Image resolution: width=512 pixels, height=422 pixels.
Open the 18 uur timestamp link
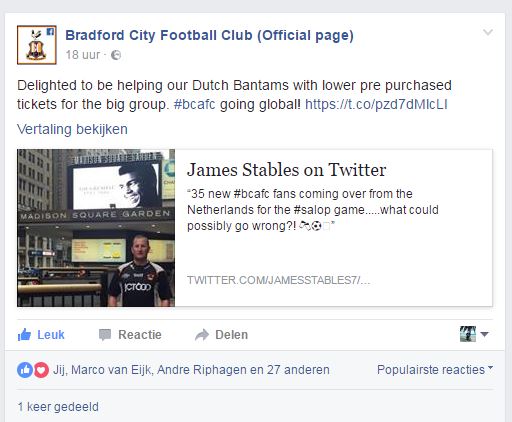[x=83, y=55]
